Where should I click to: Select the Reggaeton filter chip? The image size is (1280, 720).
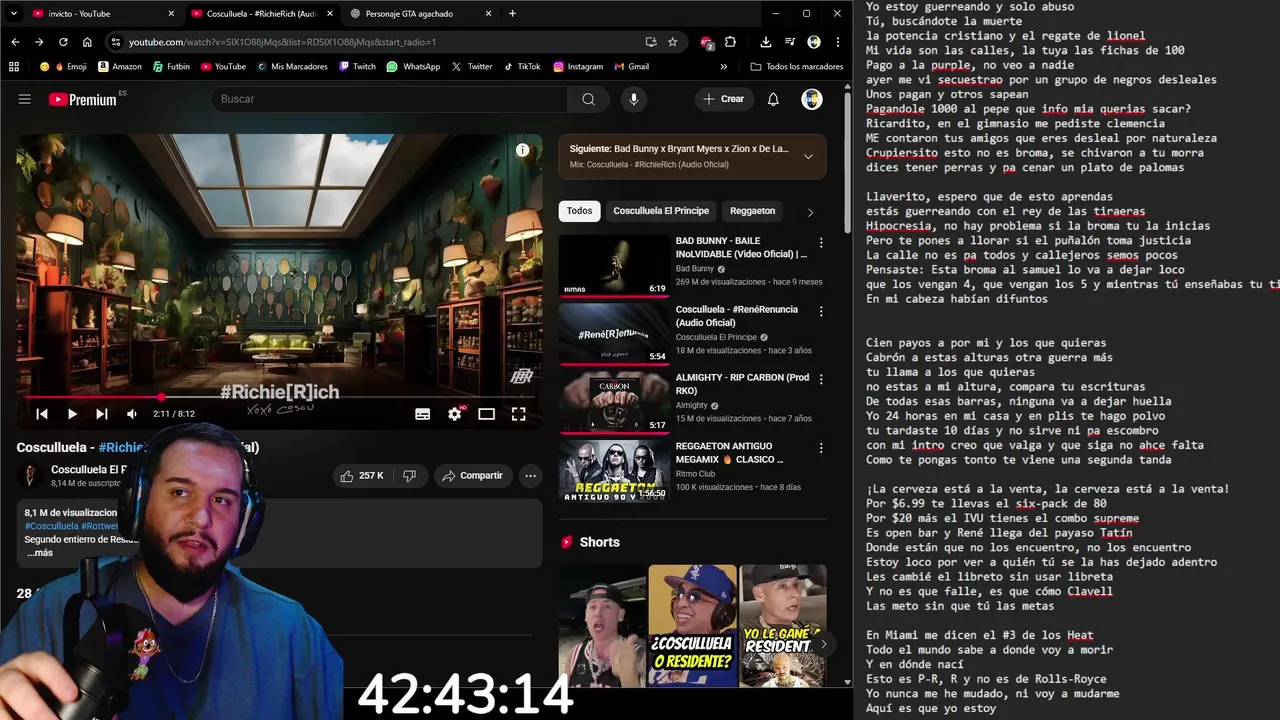(x=753, y=211)
